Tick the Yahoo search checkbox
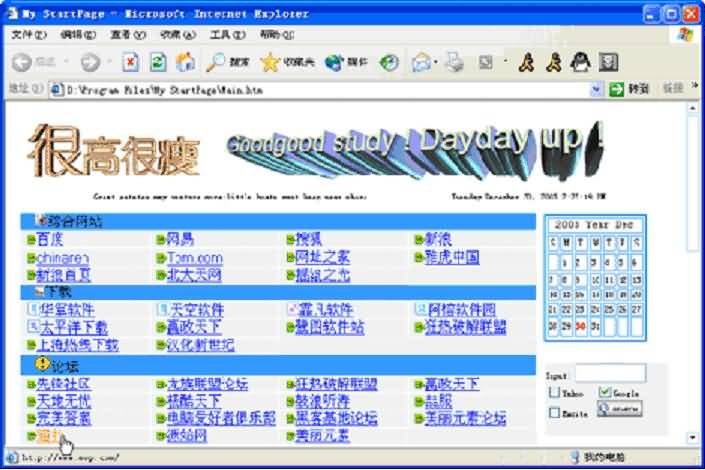The width and height of the screenshot is (705, 470). (x=555, y=392)
